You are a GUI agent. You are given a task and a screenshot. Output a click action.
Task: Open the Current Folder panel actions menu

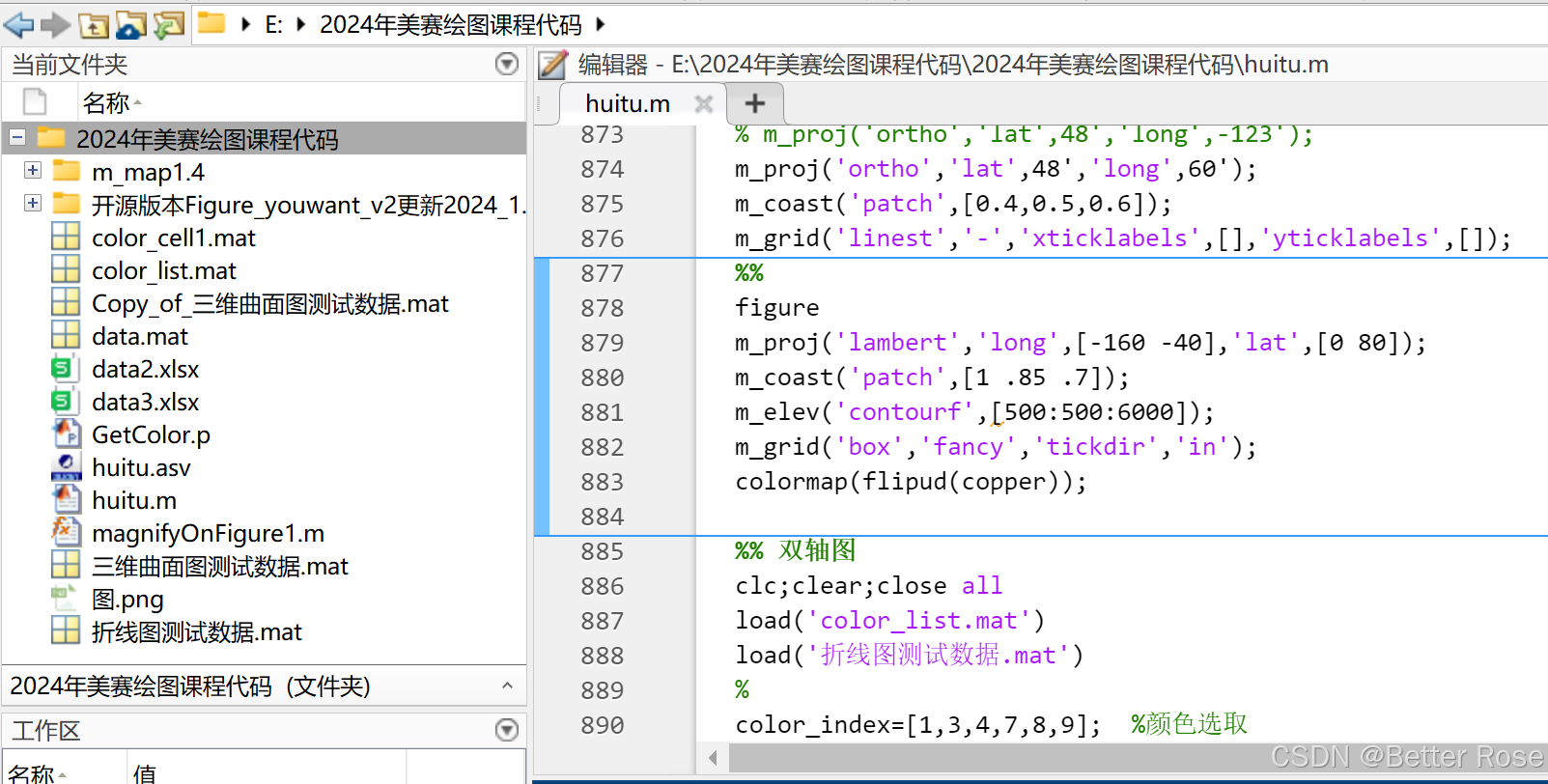pyautogui.click(x=507, y=64)
